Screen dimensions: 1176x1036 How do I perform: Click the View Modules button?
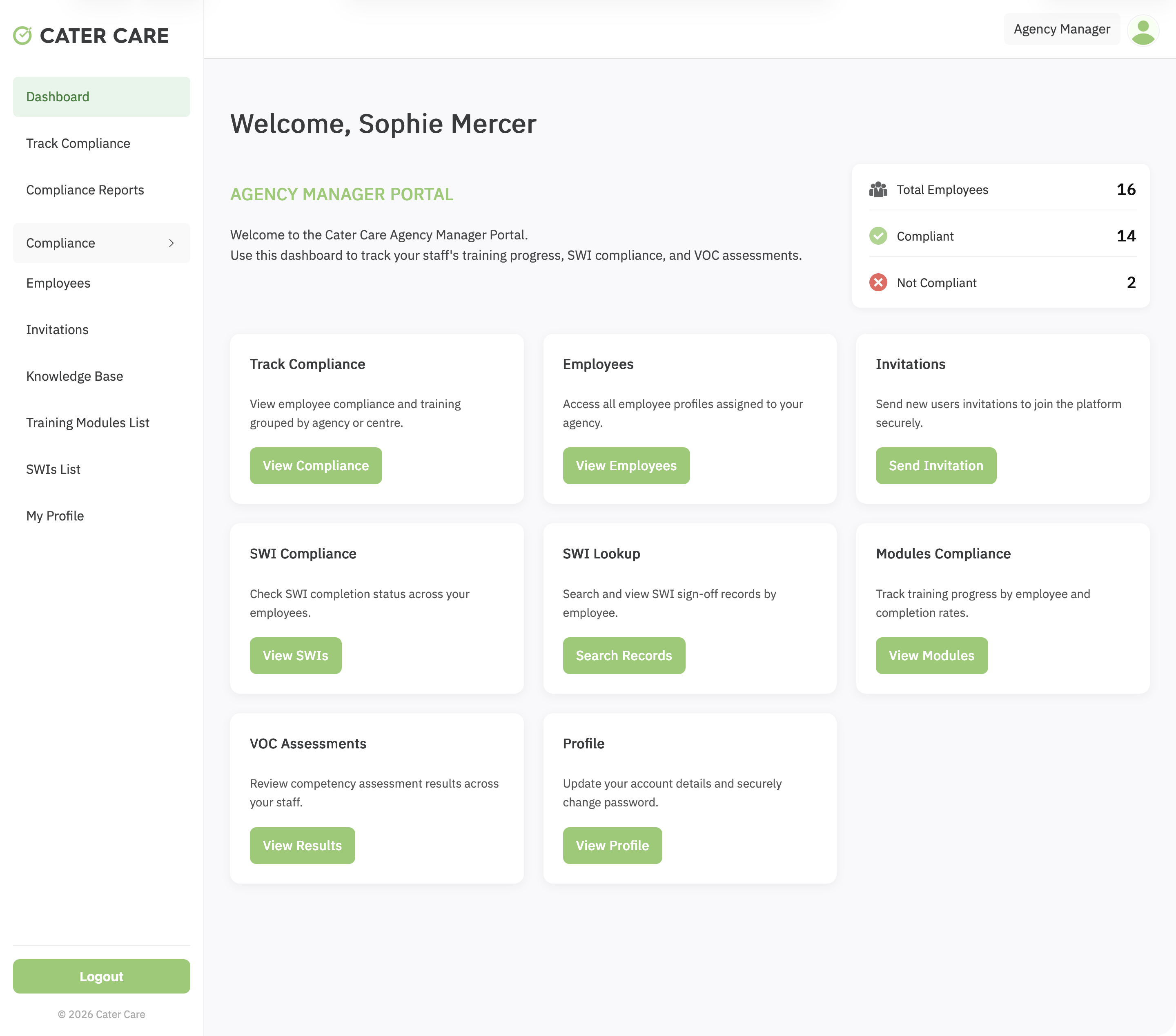click(x=931, y=656)
